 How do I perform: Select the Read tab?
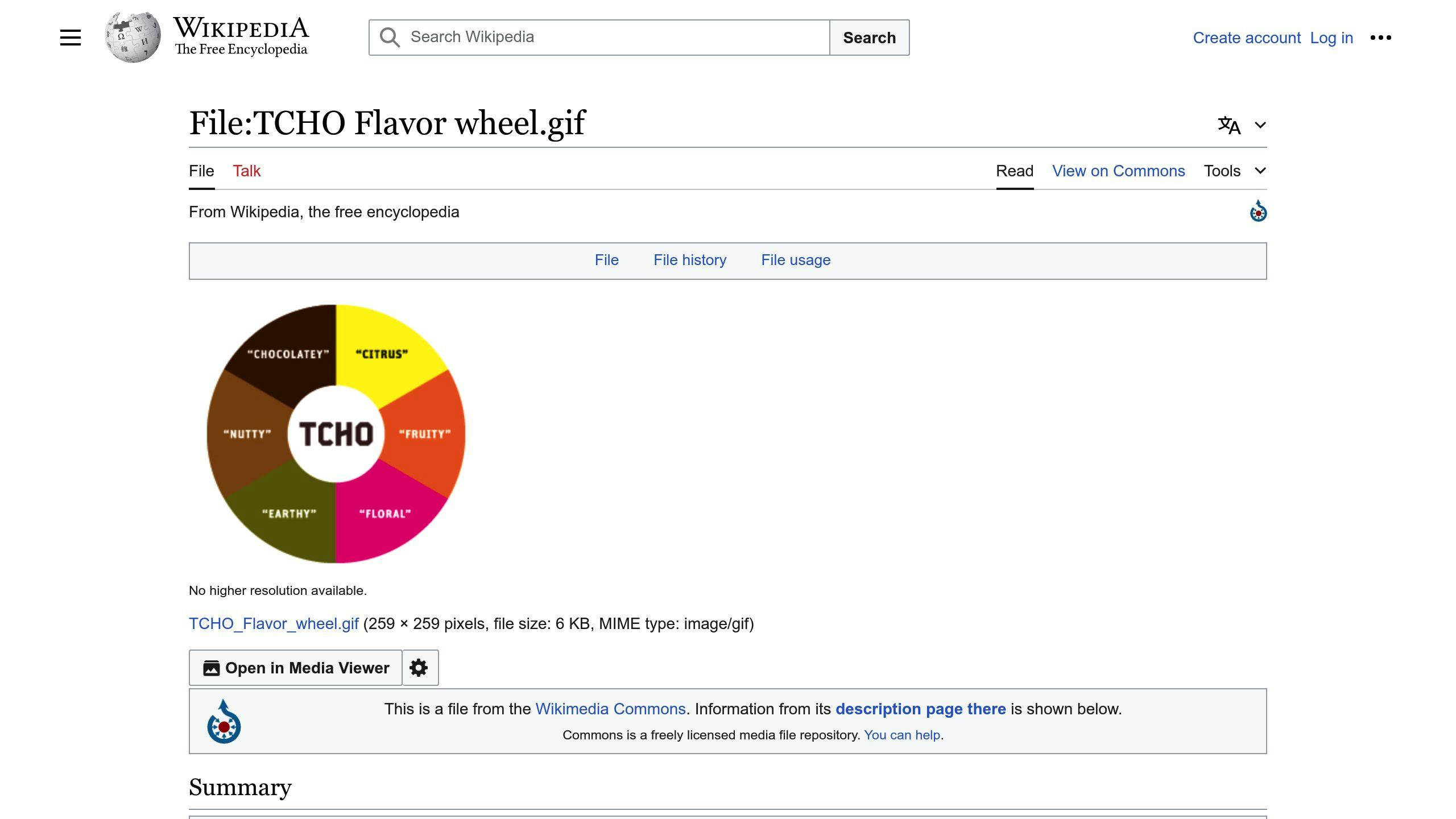point(1015,171)
